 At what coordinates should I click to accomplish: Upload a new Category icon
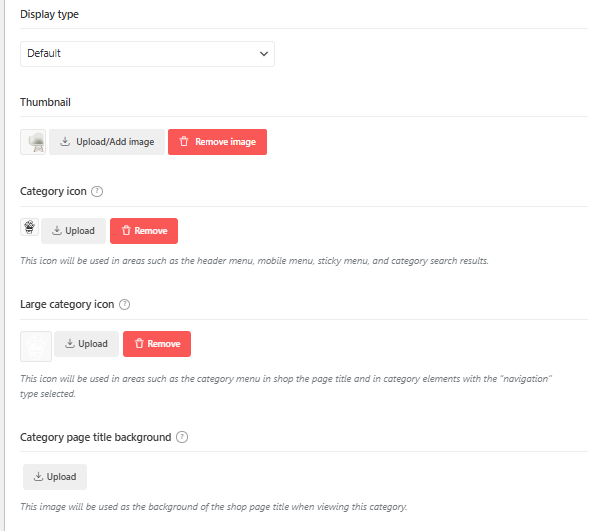pyautogui.click(x=73, y=231)
